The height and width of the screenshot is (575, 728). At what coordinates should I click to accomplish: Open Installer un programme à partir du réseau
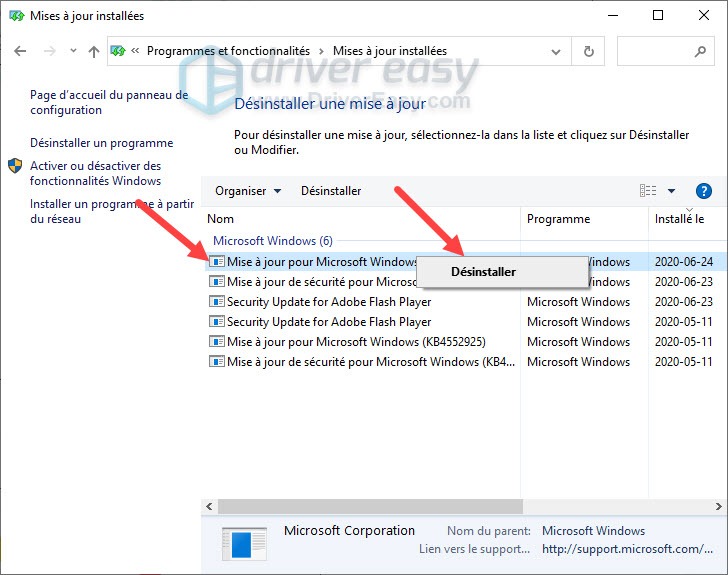tap(112, 211)
